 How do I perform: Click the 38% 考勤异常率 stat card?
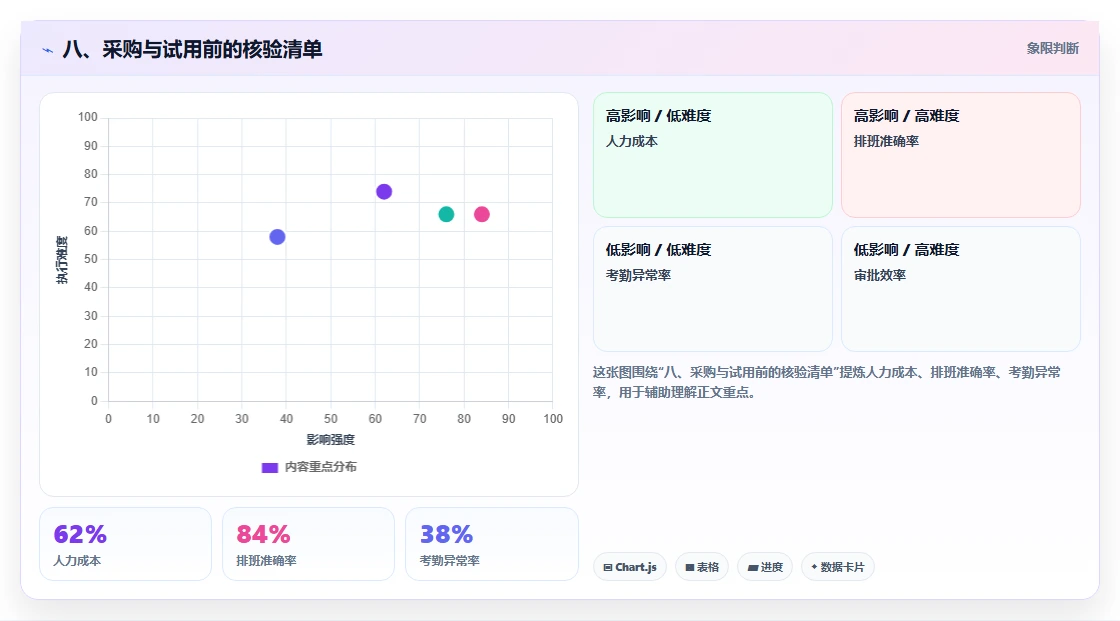[x=491, y=544]
